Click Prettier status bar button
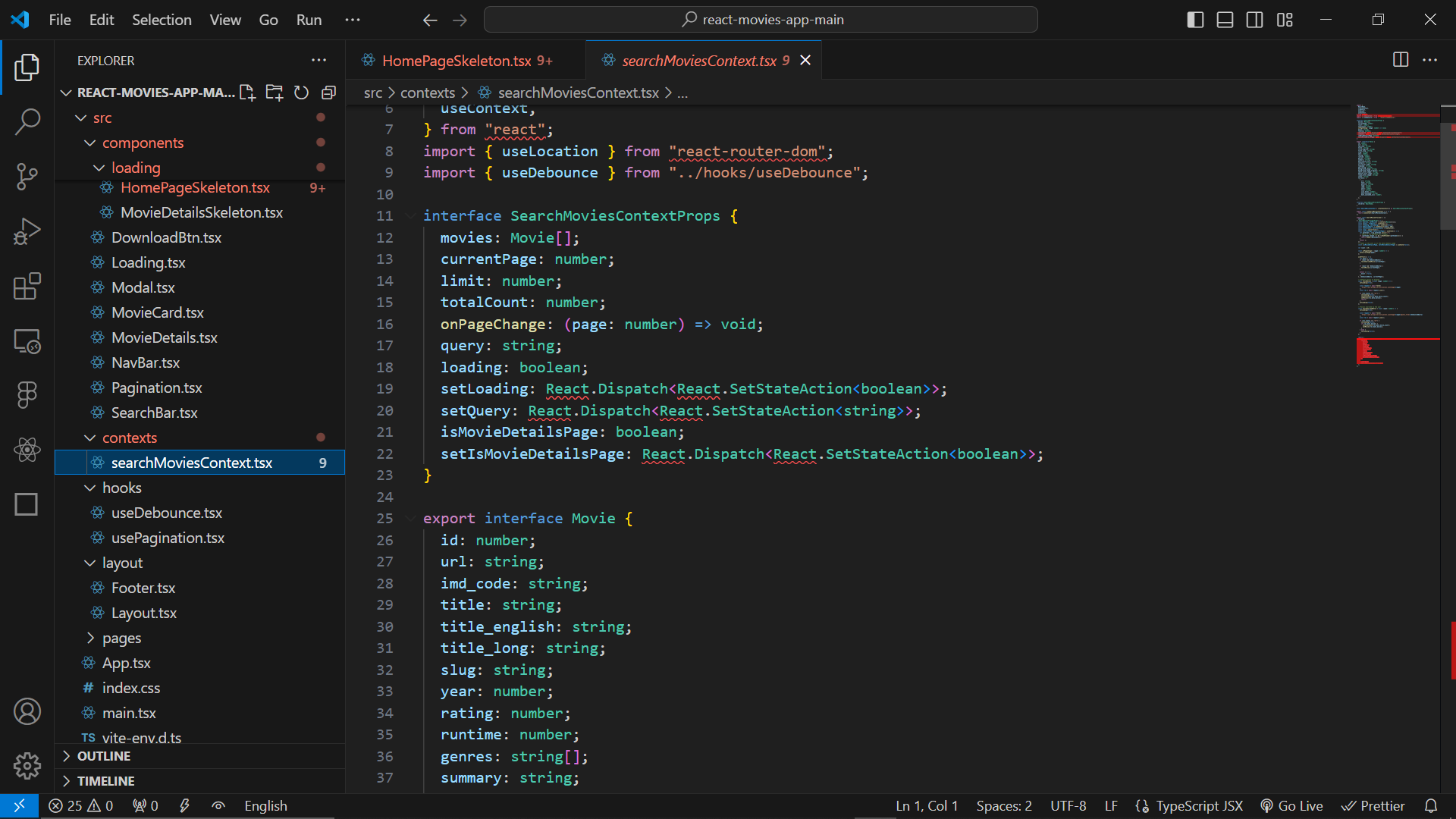This screenshot has width=1456, height=819. tap(1373, 806)
